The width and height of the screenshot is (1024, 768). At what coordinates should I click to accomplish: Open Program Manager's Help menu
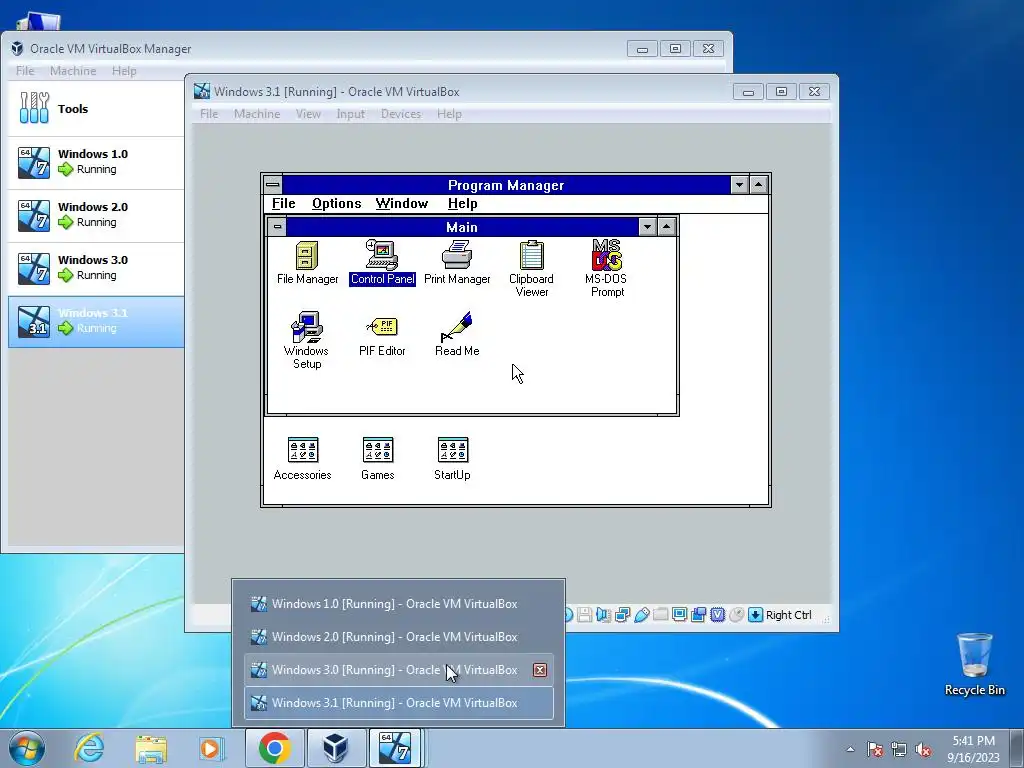(x=462, y=203)
